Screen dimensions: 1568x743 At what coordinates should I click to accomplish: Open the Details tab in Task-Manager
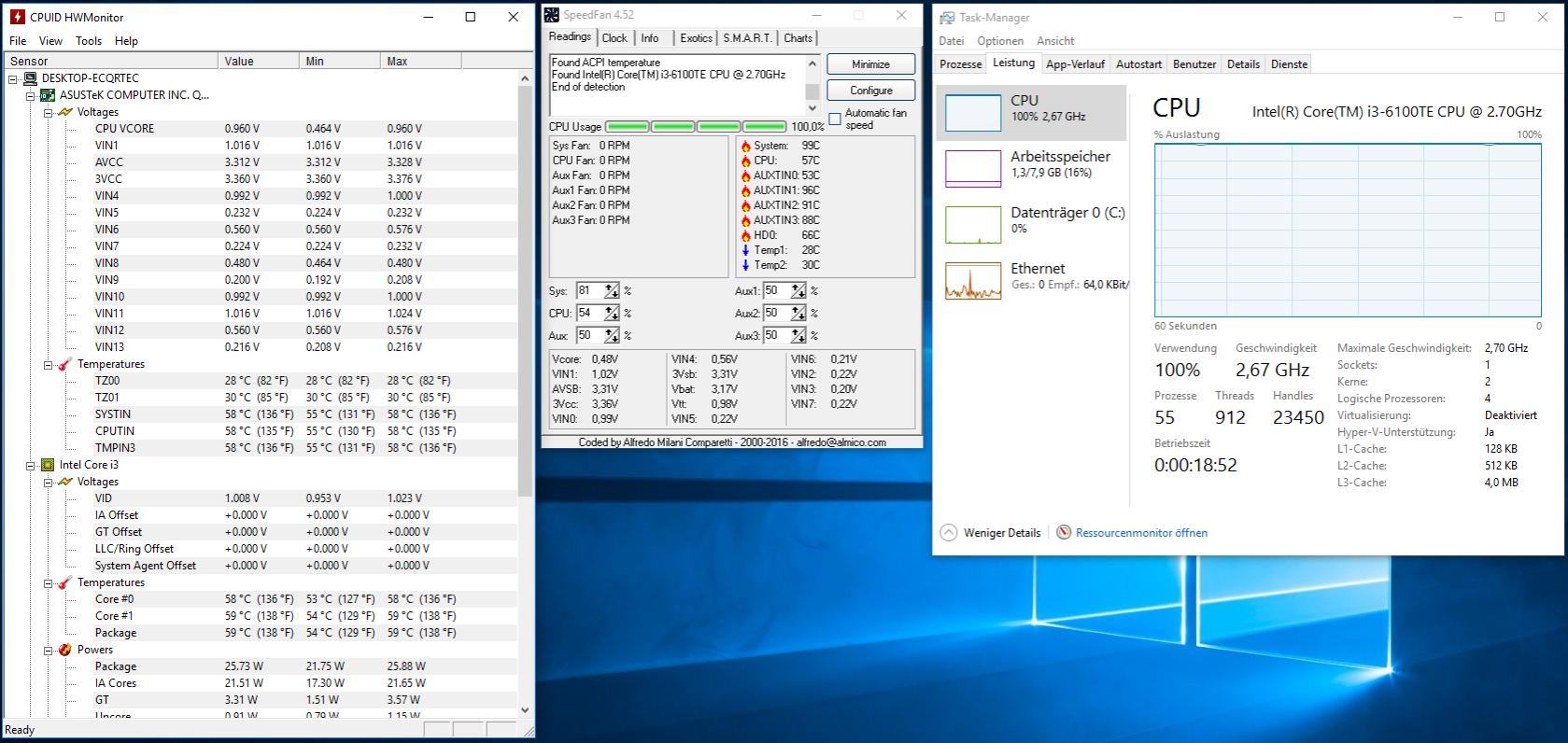[1243, 64]
